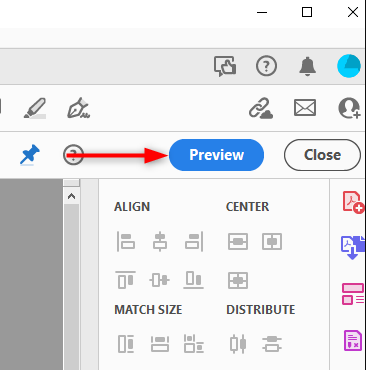Screen dimensions: 366x370
Task: Click the blue Preview button
Action: [x=216, y=155]
